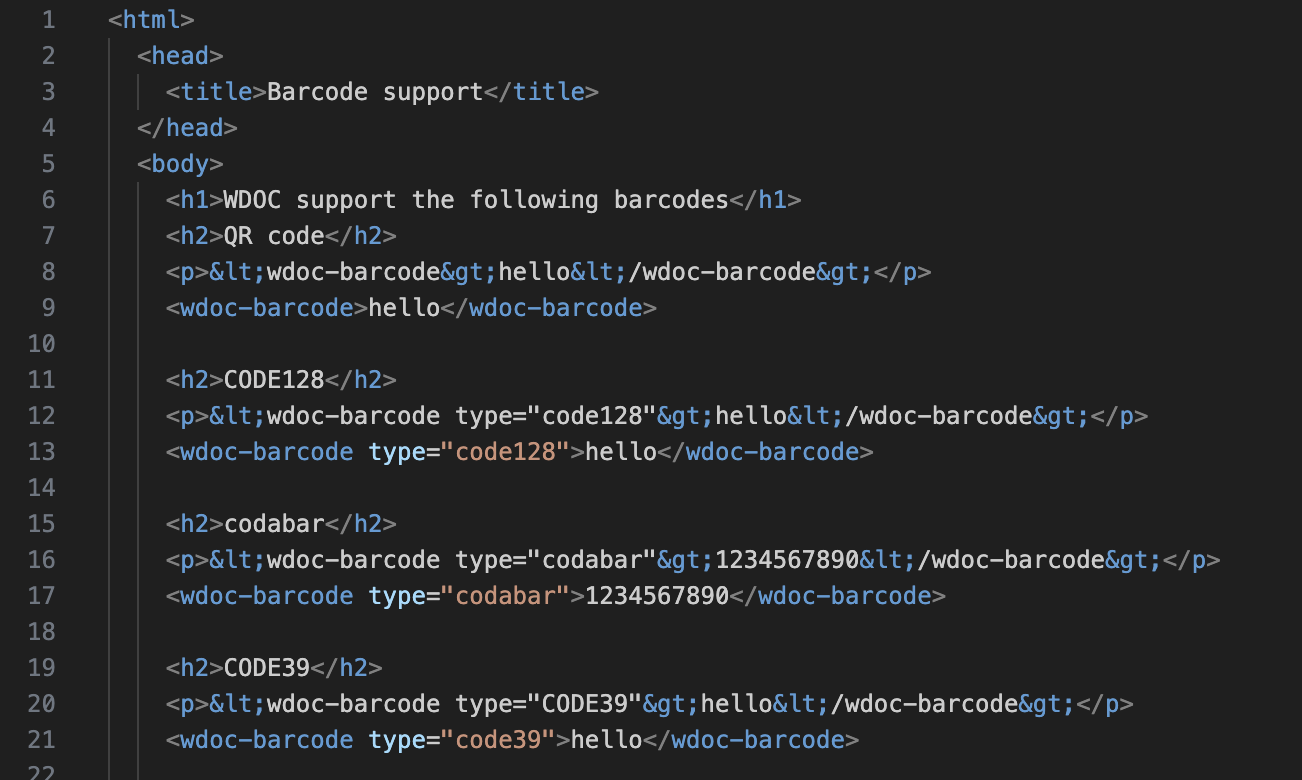Screen dimensions: 1302x780
Task: Click "hello" inside the line 9 wdoc-barcode tag
Action: coord(404,307)
